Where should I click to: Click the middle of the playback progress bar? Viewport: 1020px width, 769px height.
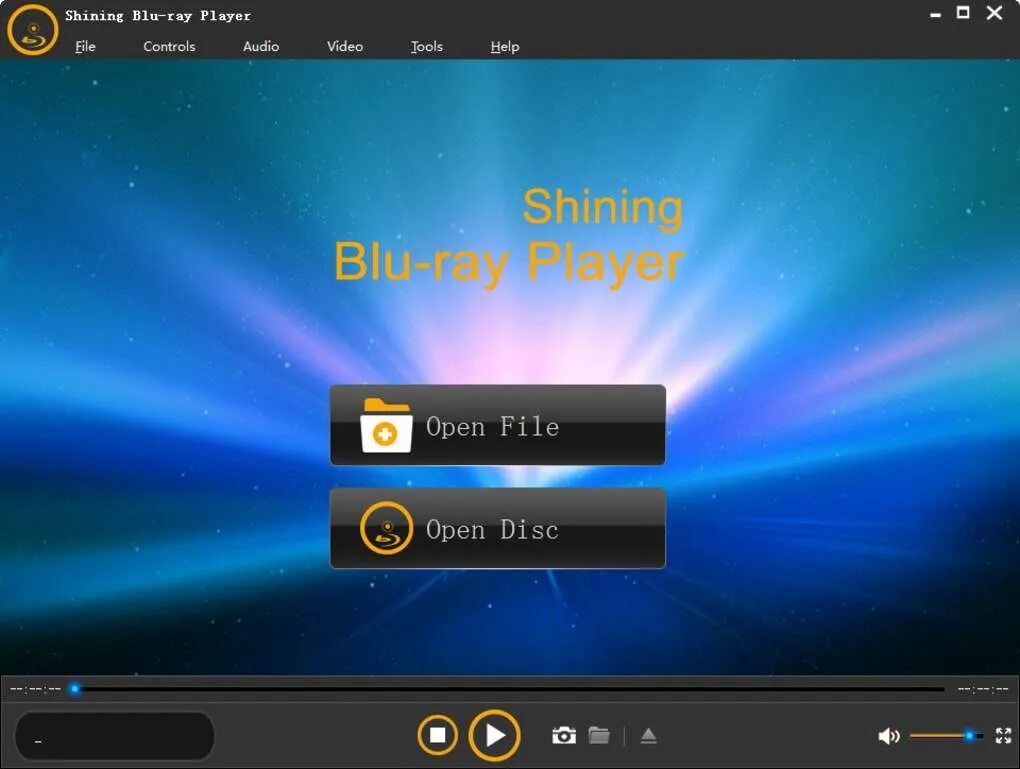coord(509,688)
